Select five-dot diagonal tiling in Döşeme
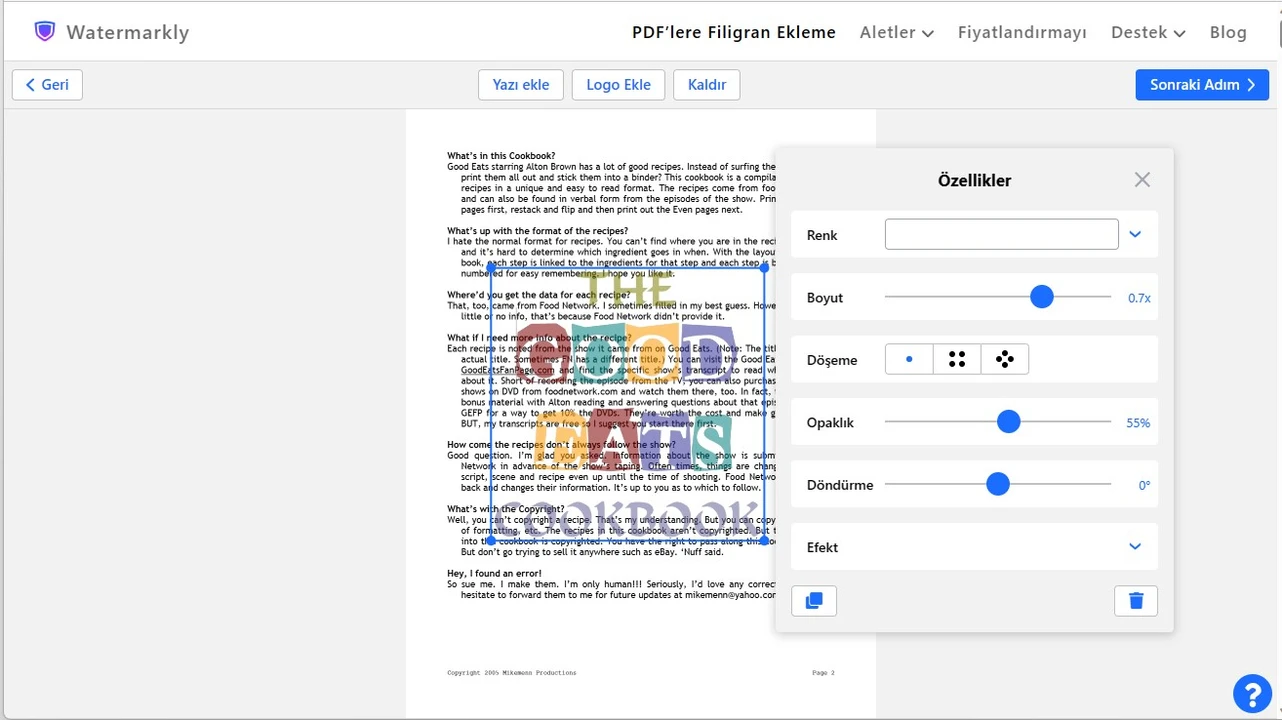 [x=1005, y=359]
